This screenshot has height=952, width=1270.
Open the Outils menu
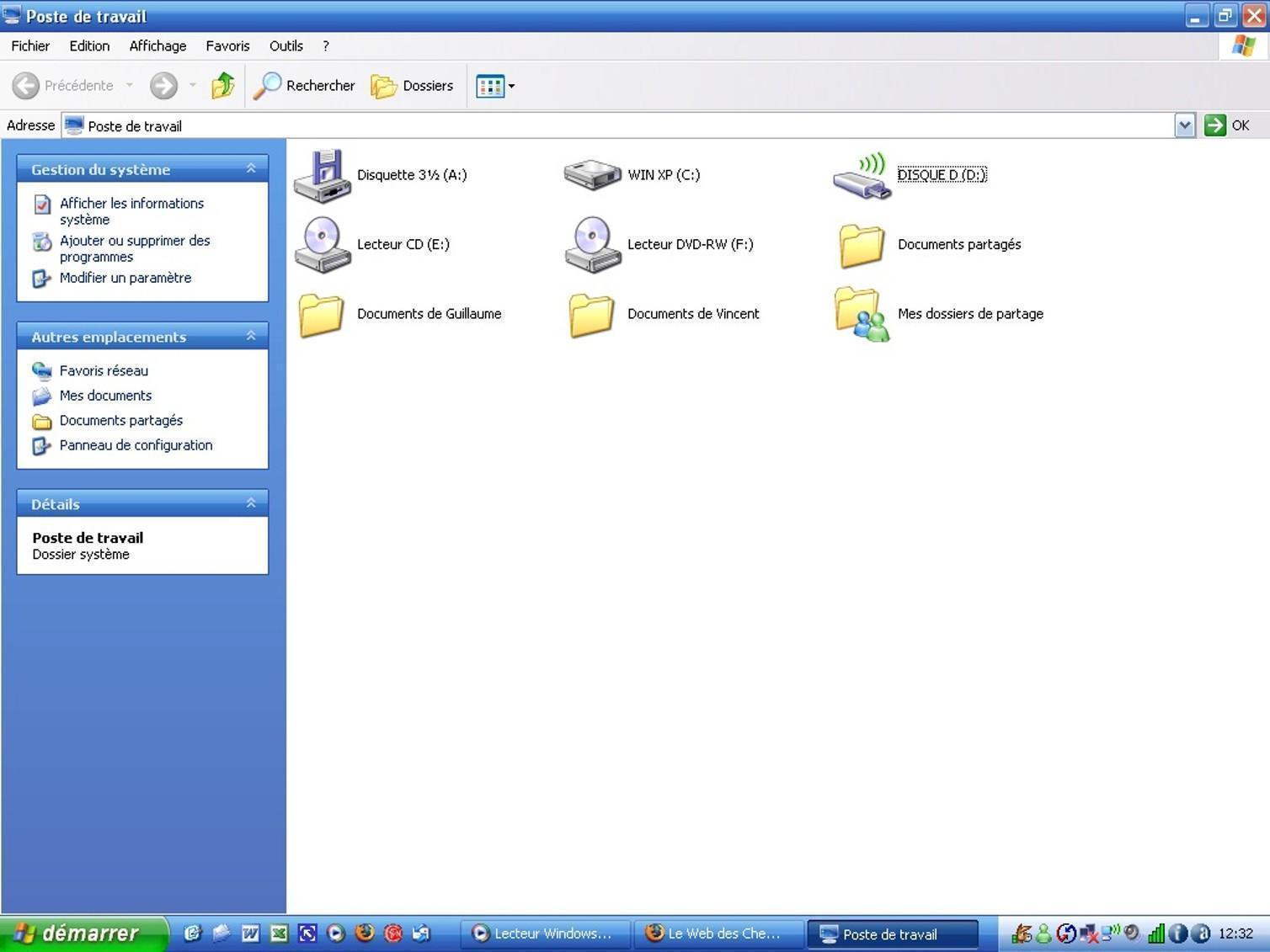[285, 46]
